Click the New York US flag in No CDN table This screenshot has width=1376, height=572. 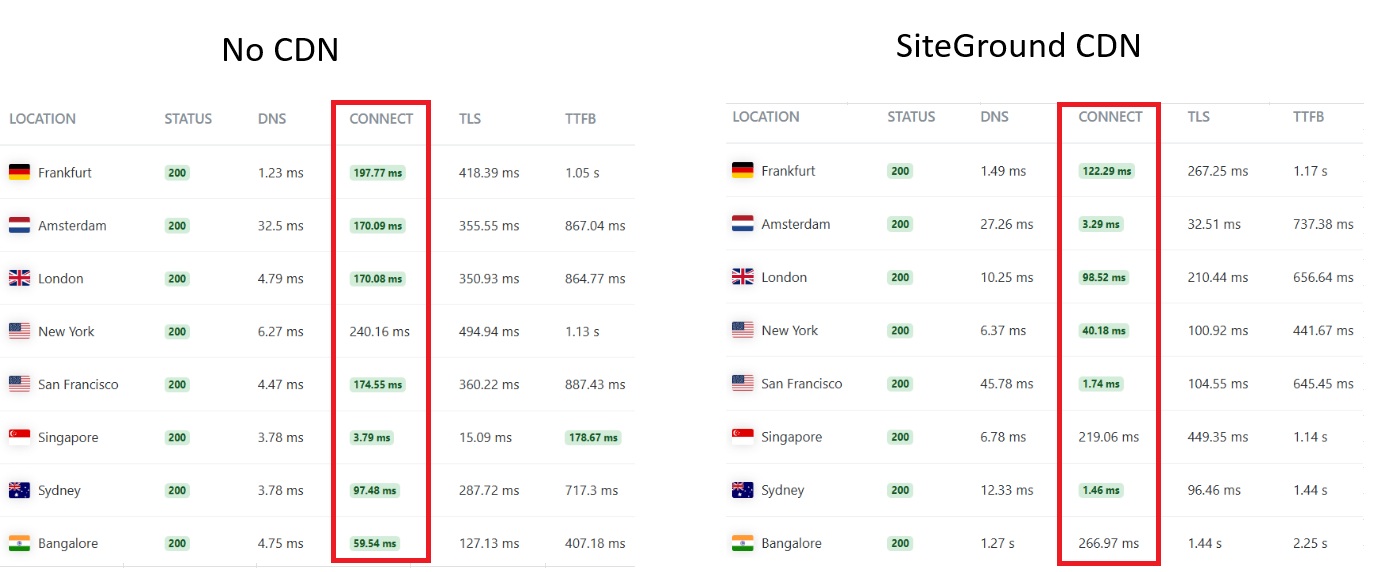(19, 331)
